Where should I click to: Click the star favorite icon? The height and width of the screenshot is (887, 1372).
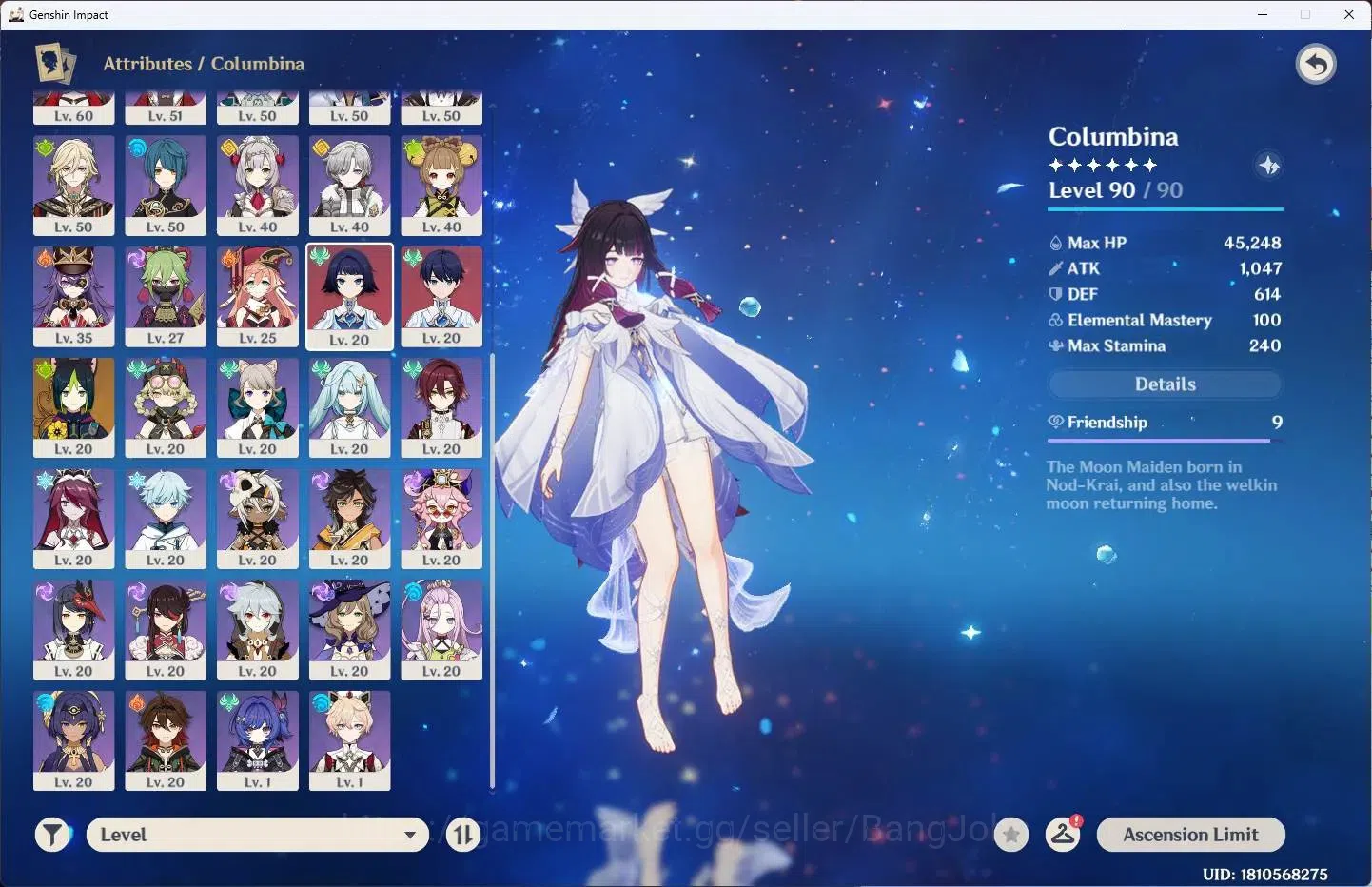(x=1011, y=835)
